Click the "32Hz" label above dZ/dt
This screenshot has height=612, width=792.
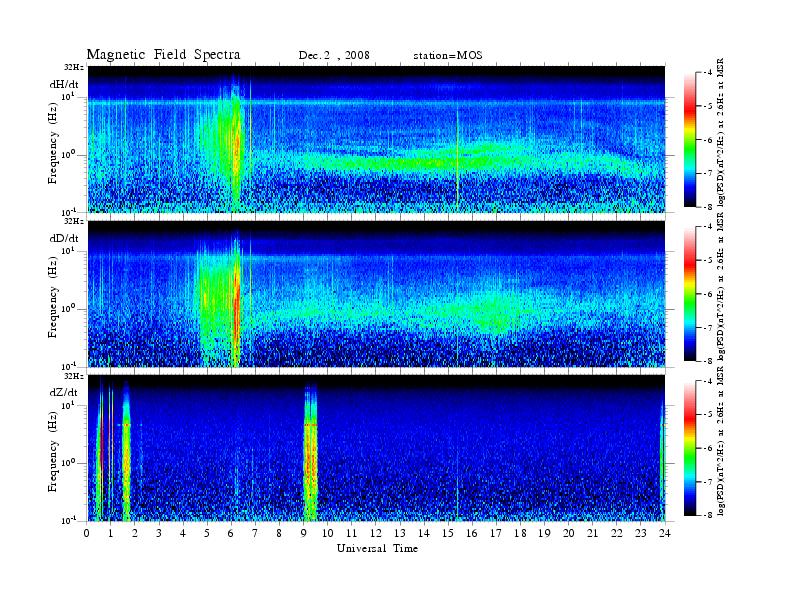[74, 376]
